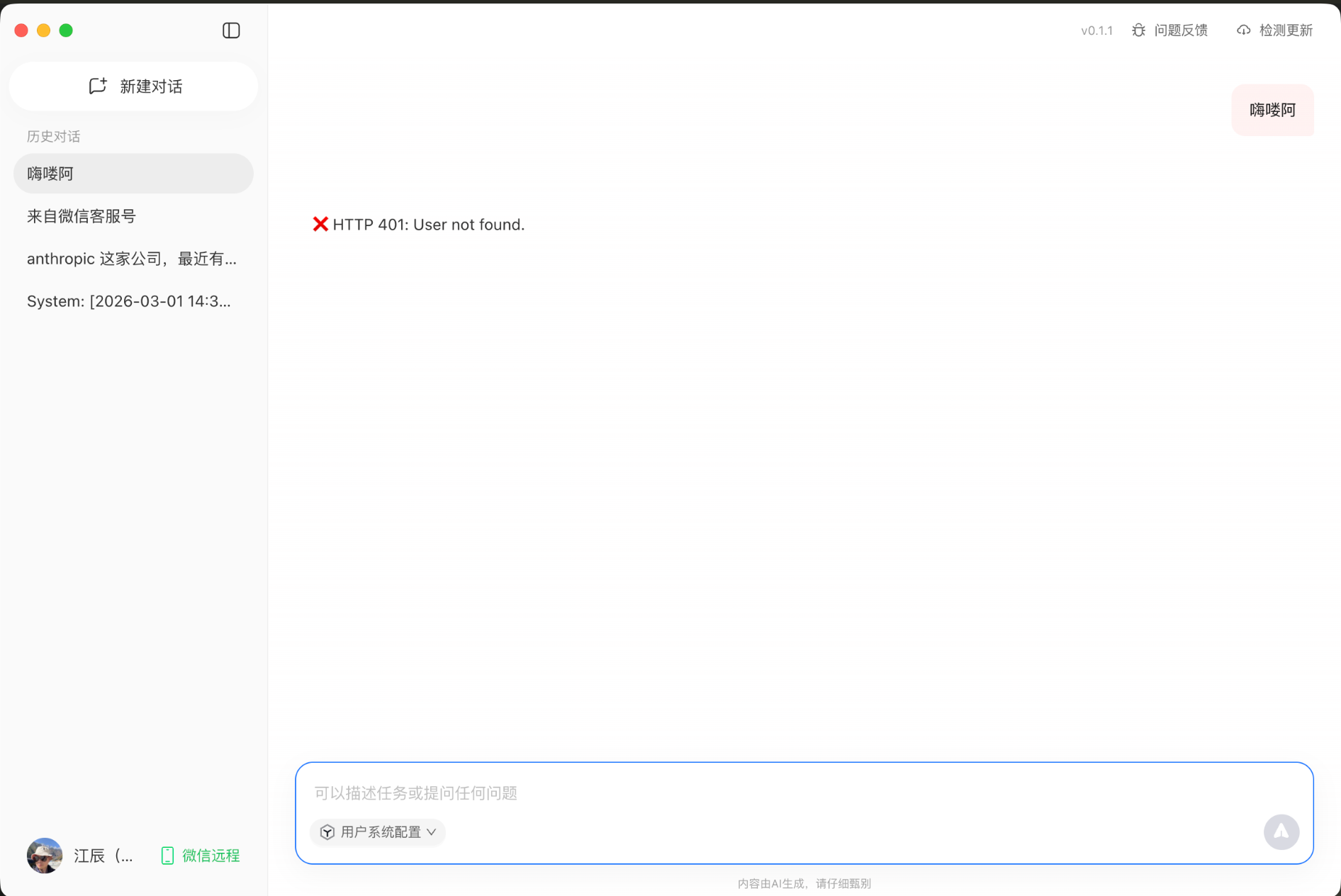Open the 嗨喽阿 conversation in history
1341x896 pixels.
pos(133,174)
